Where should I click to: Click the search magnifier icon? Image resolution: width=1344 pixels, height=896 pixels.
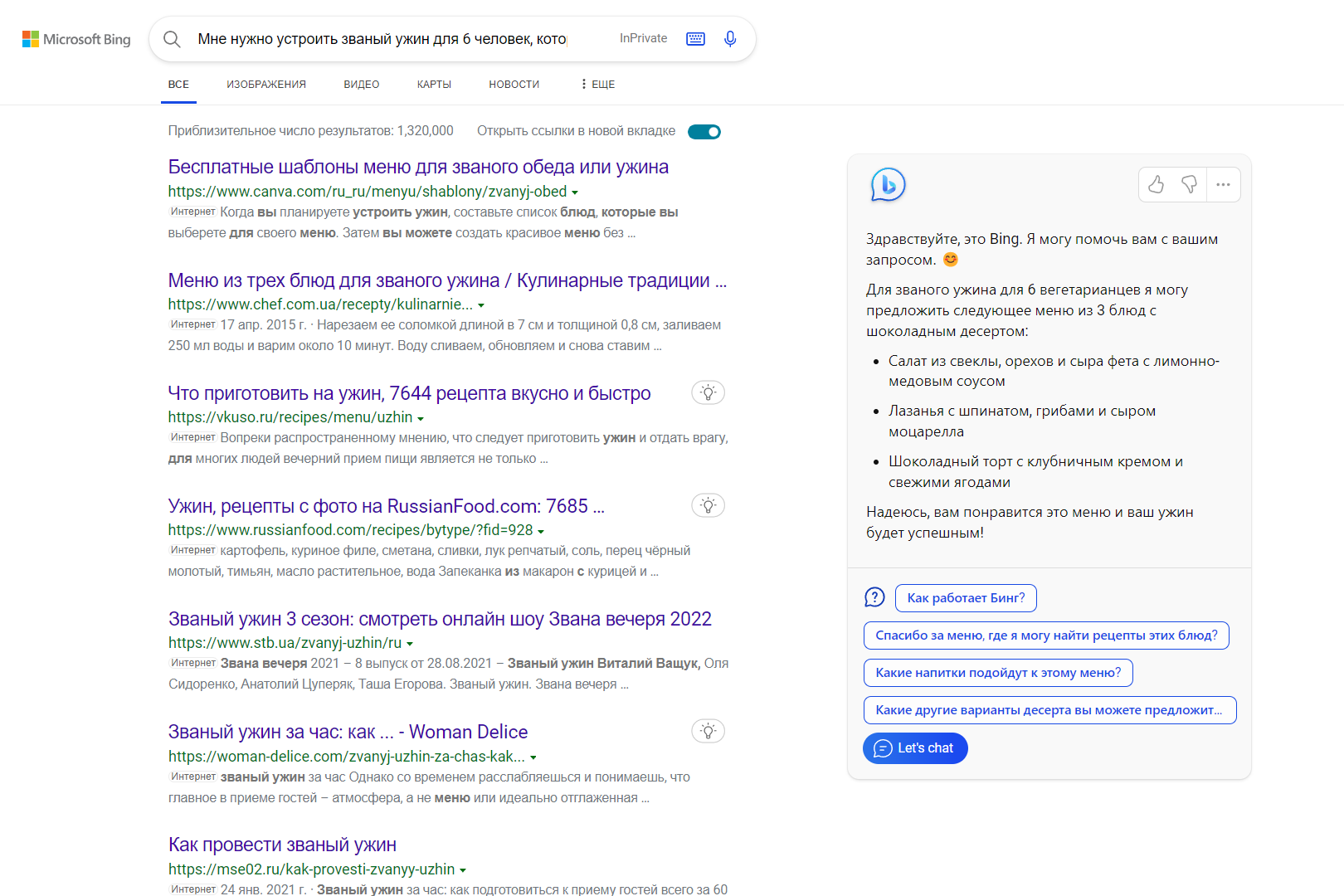tap(172, 38)
